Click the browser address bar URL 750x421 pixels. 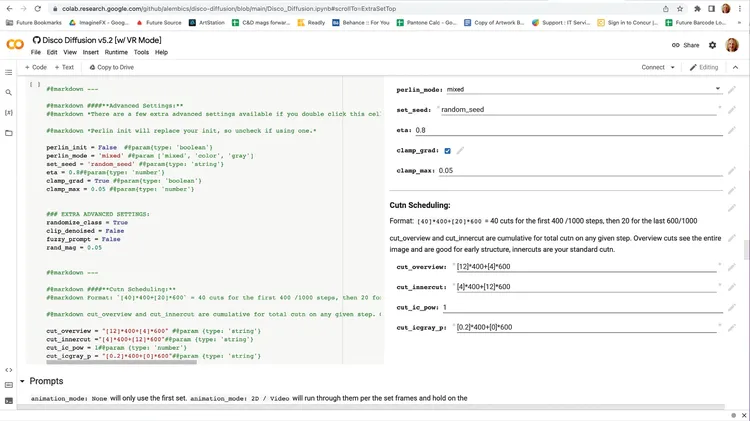point(229,9)
